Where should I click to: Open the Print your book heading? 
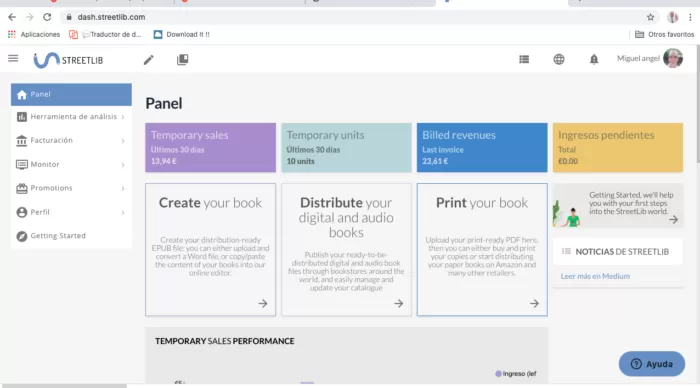tap(482, 203)
